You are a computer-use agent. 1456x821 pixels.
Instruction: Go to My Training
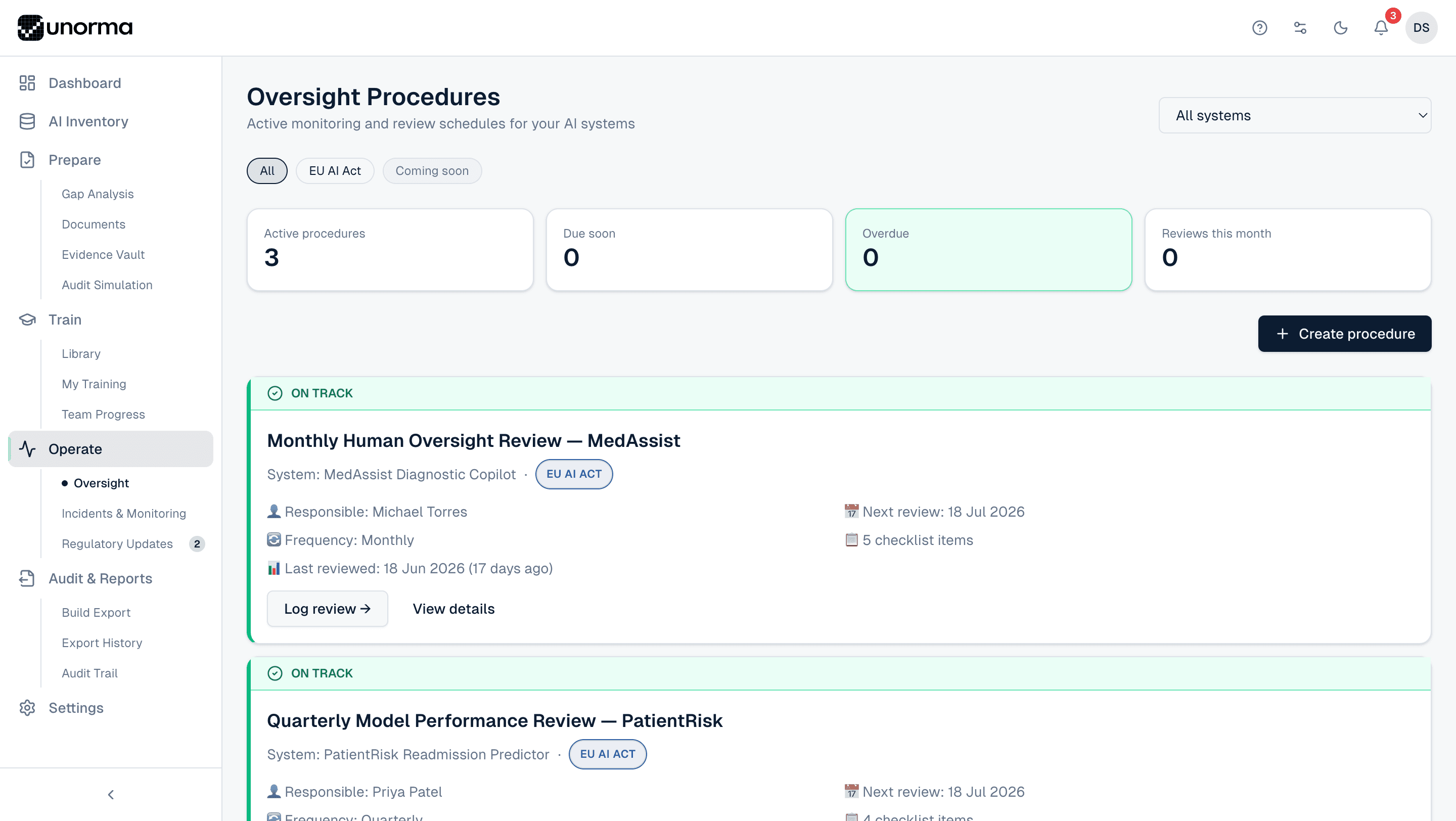point(94,384)
